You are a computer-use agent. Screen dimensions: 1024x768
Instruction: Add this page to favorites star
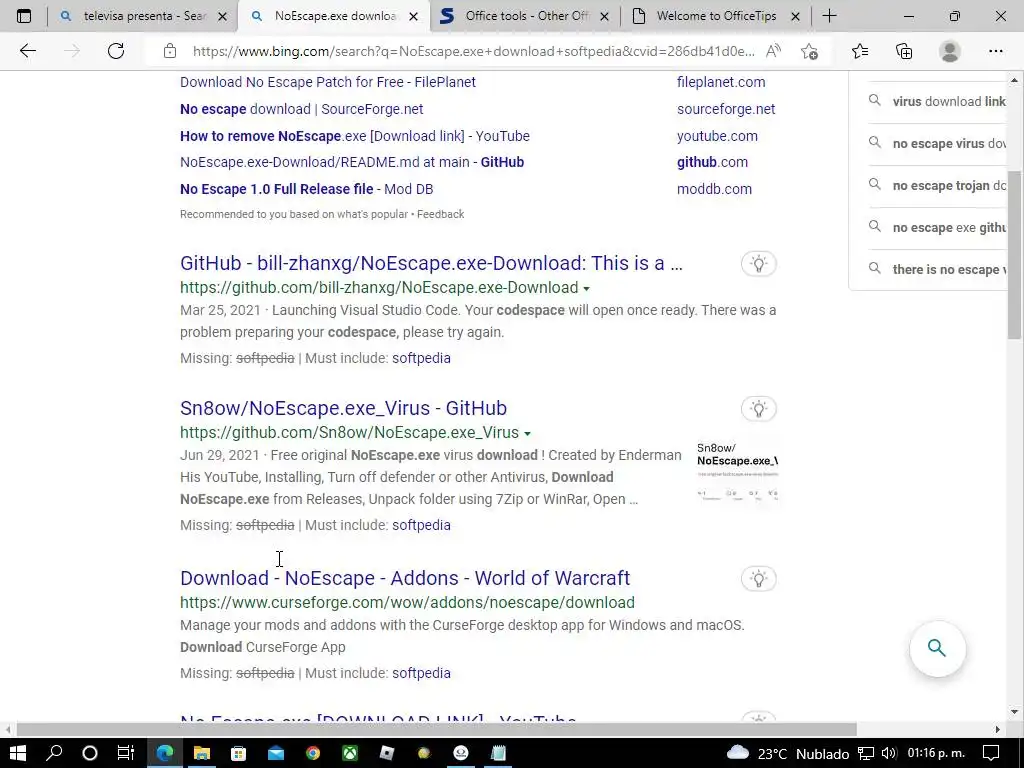coord(810,51)
